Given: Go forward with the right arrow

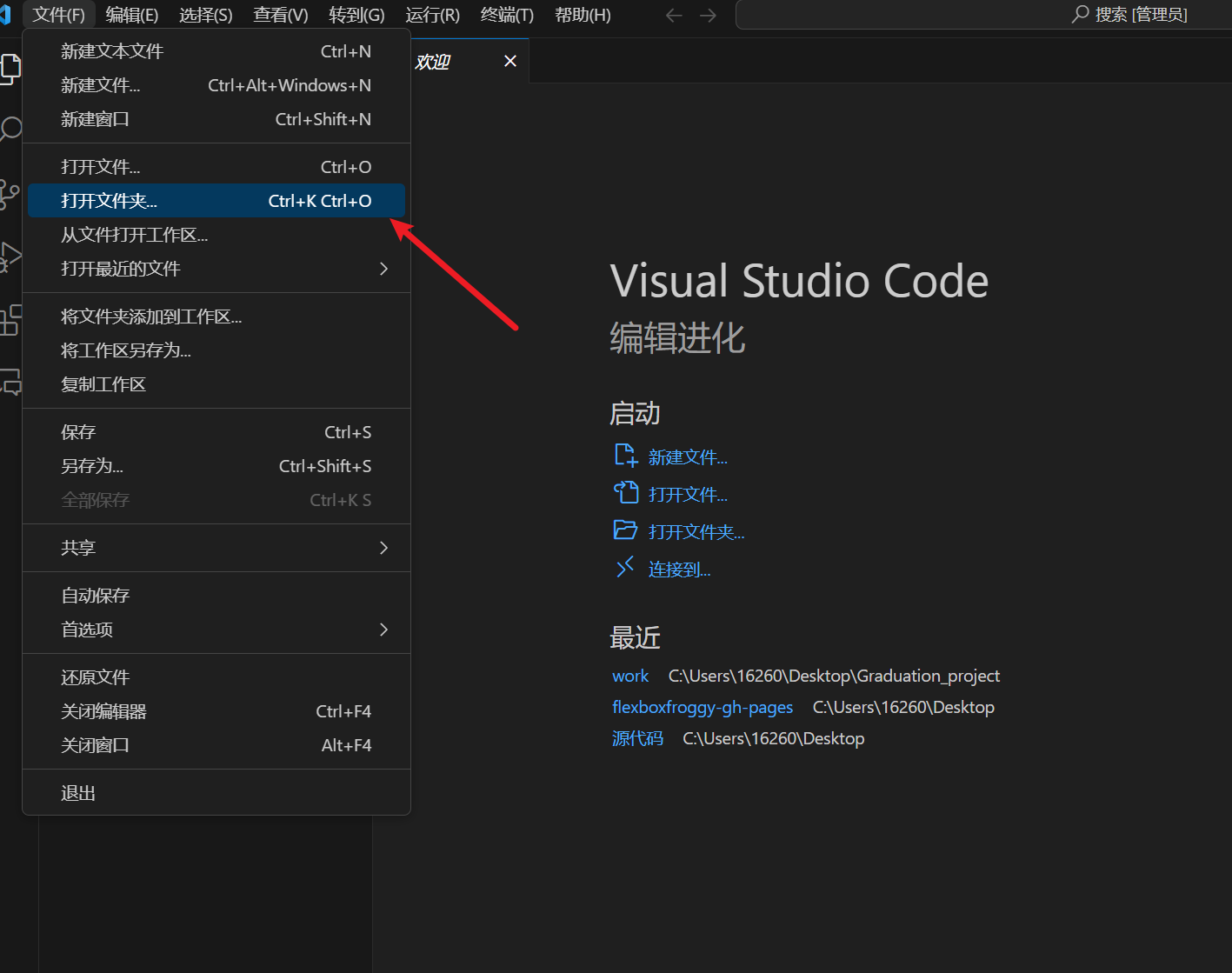Looking at the screenshot, I should point(709,15).
